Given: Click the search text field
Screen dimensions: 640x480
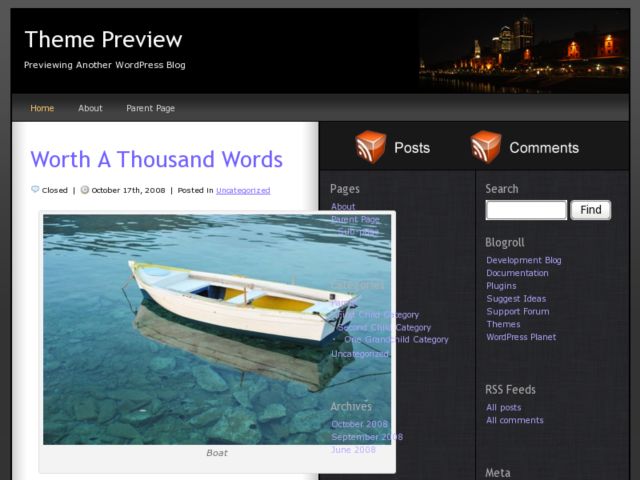Looking at the screenshot, I should [x=526, y=210].
